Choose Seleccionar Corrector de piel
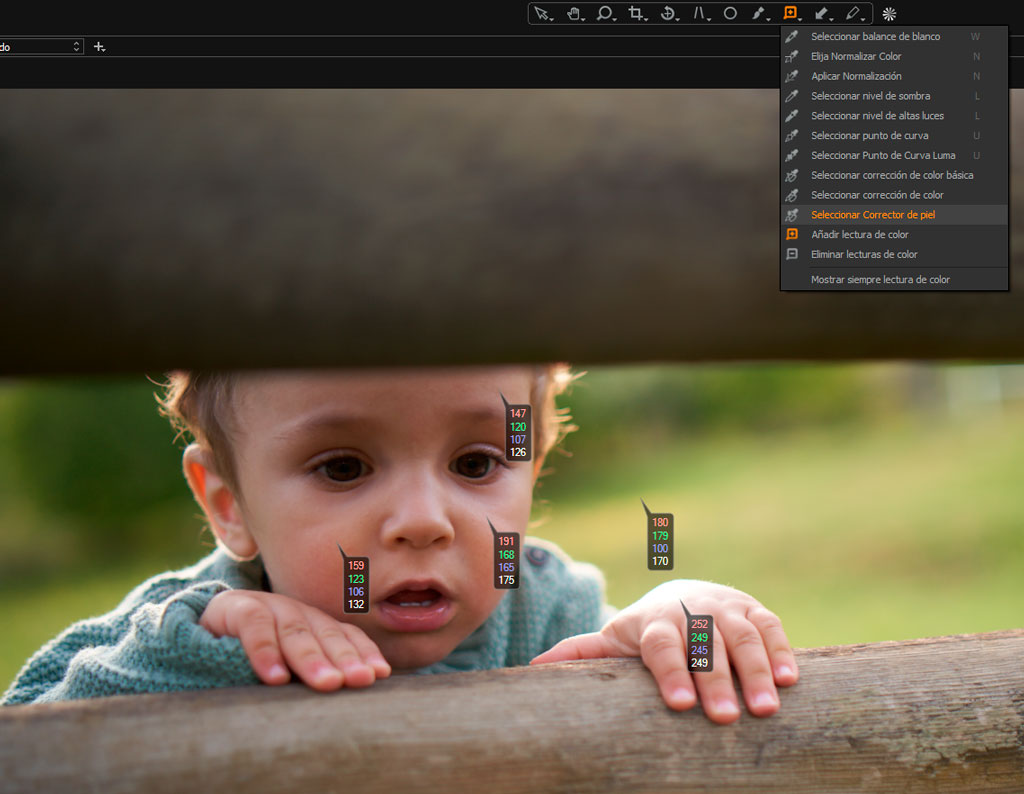The image size is (1024, 794). coord(872,215)
